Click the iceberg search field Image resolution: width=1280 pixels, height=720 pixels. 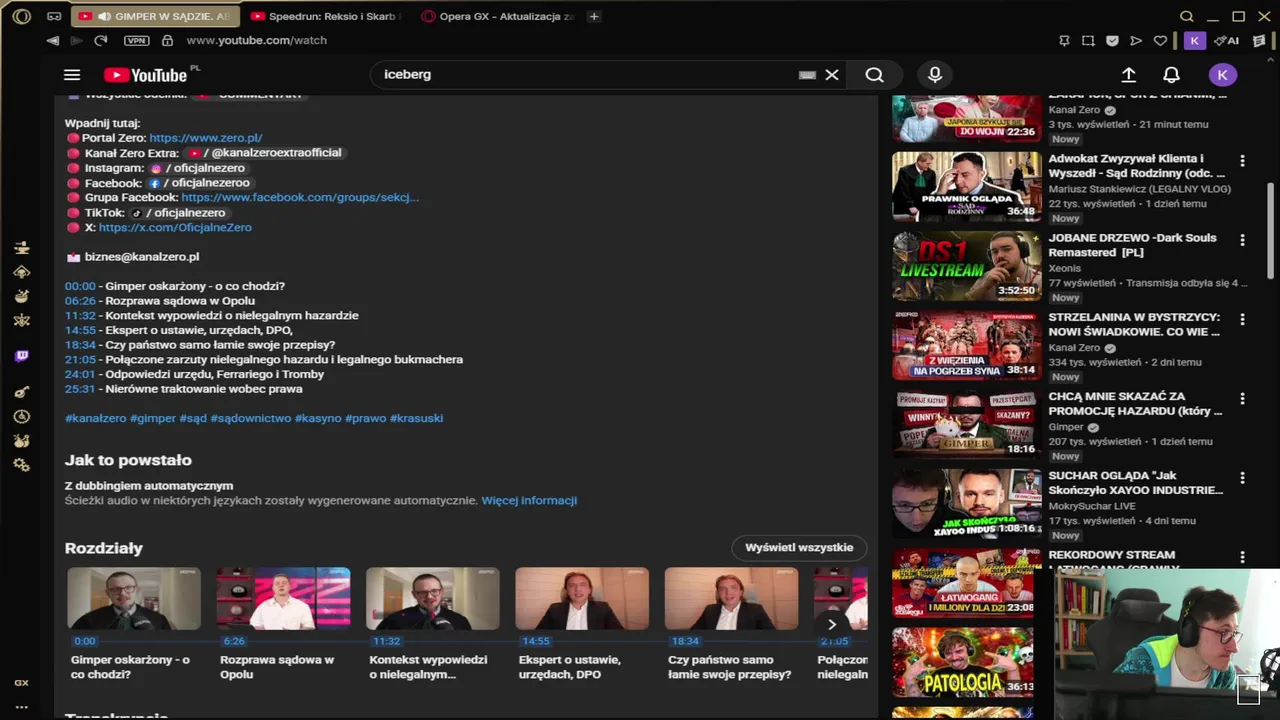[x=585, y=74]
